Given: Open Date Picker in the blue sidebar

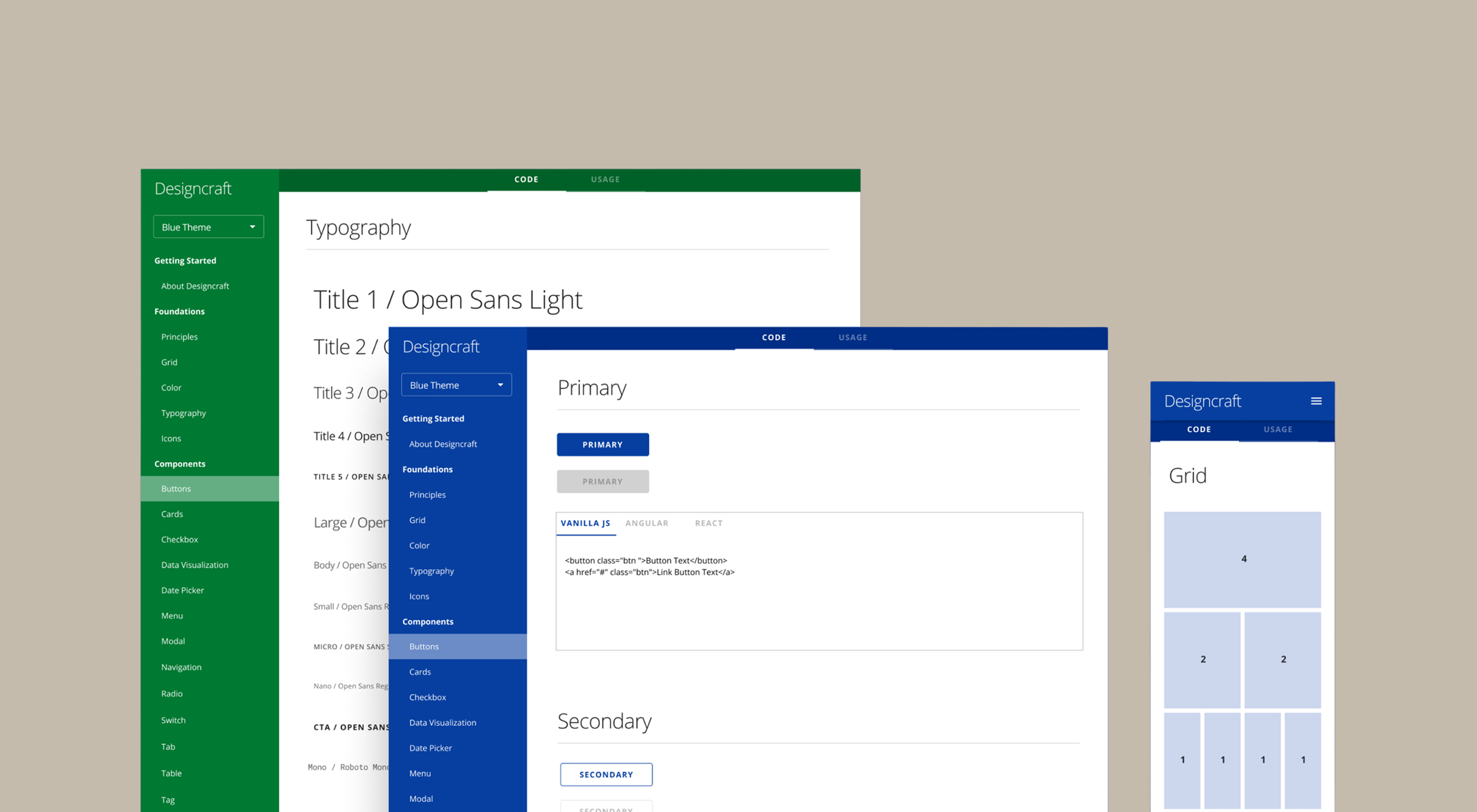Looking at the screenshot, I should click(x=431, y=748).
